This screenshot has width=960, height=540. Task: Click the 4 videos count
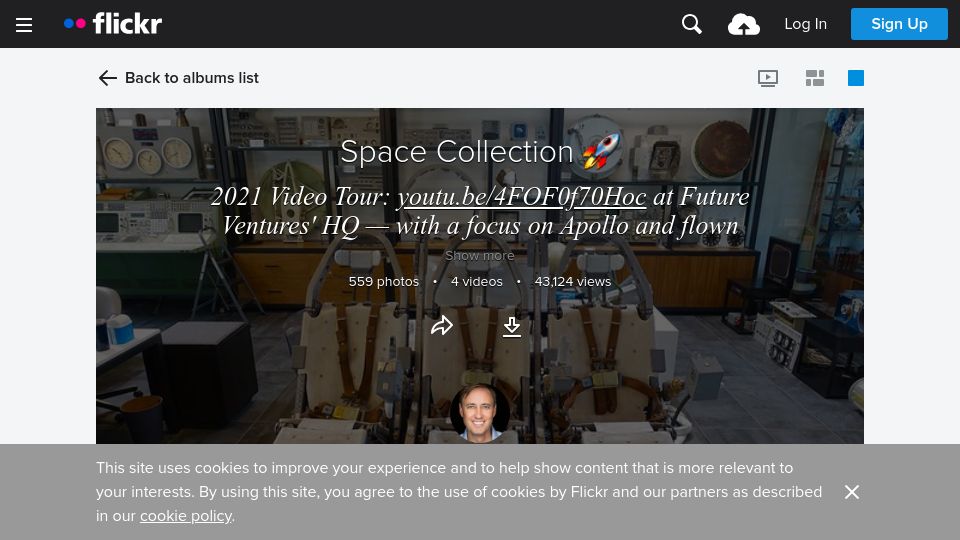[x=476, y=282]
